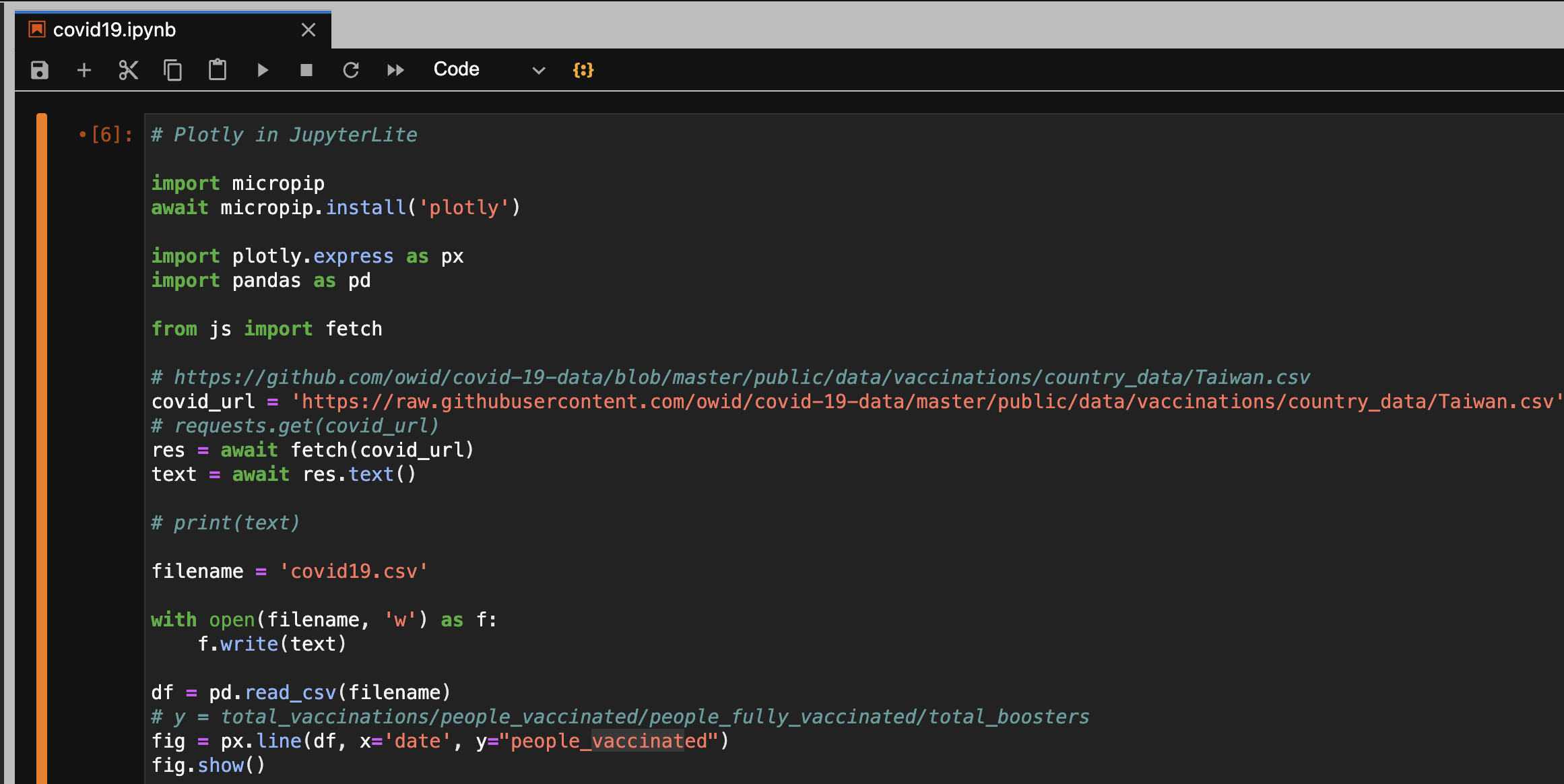1564x784 pixels.
Task: Close the covid19.ipynb tab
Action: 308,30
